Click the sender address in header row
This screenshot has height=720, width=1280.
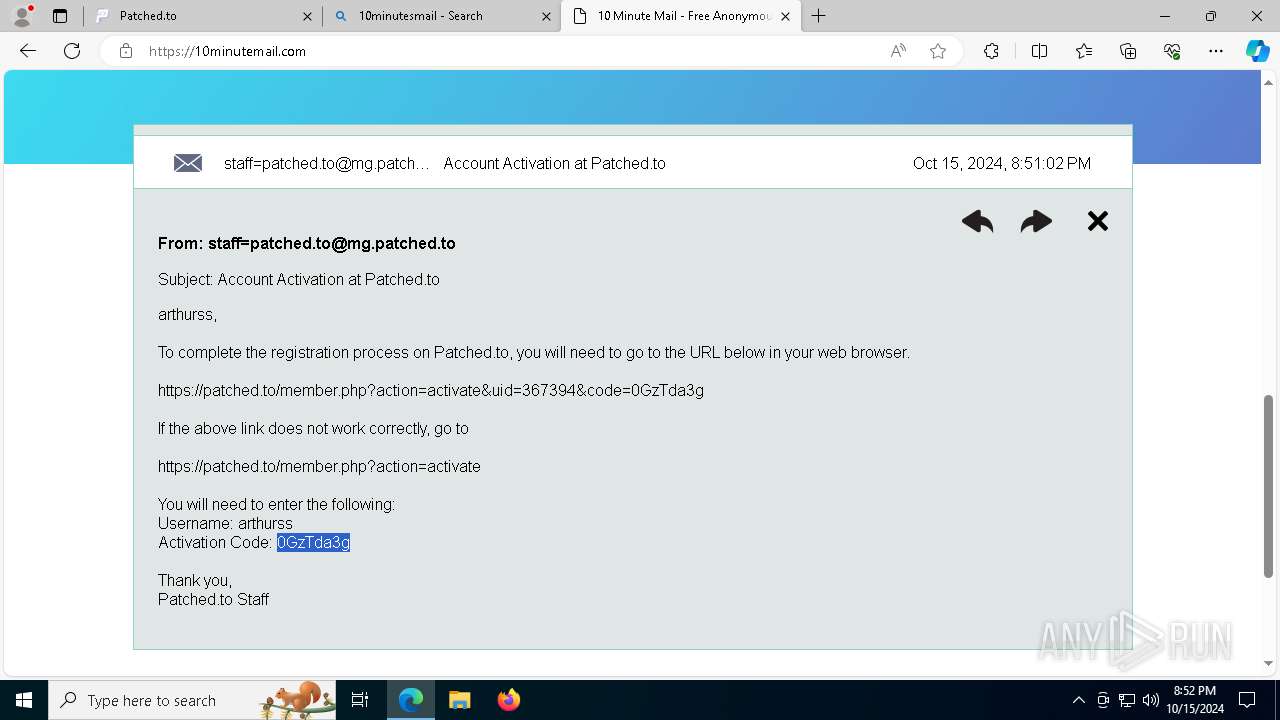[327, 163]
